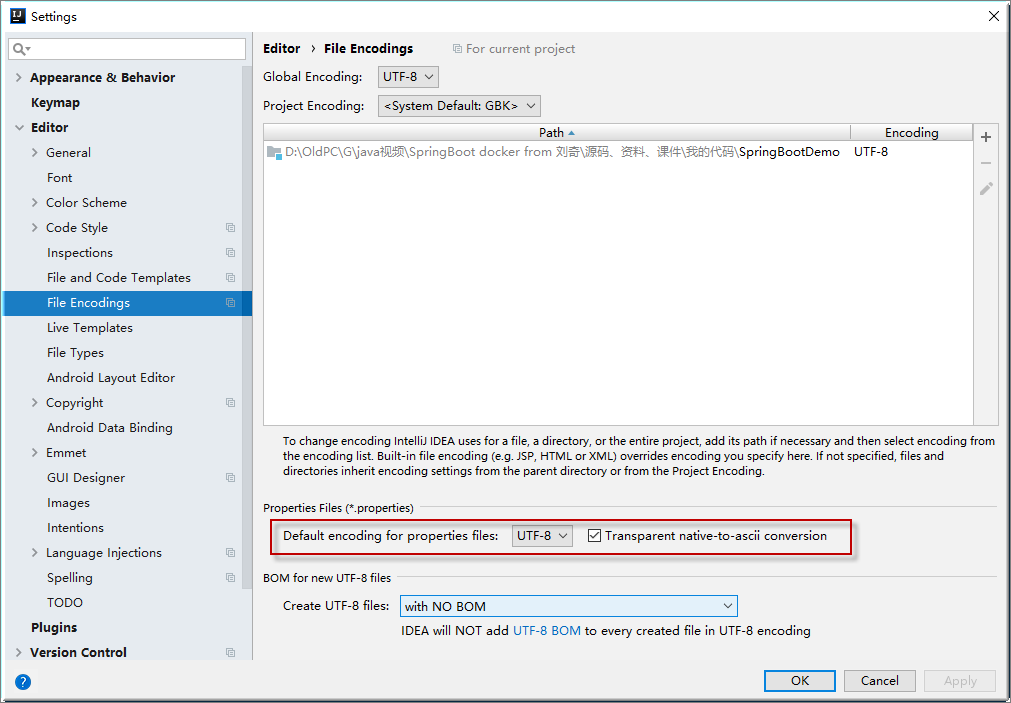1011x703 pixels.
Task: Open default properties files encoding dropdown
Action: [542, 535]
